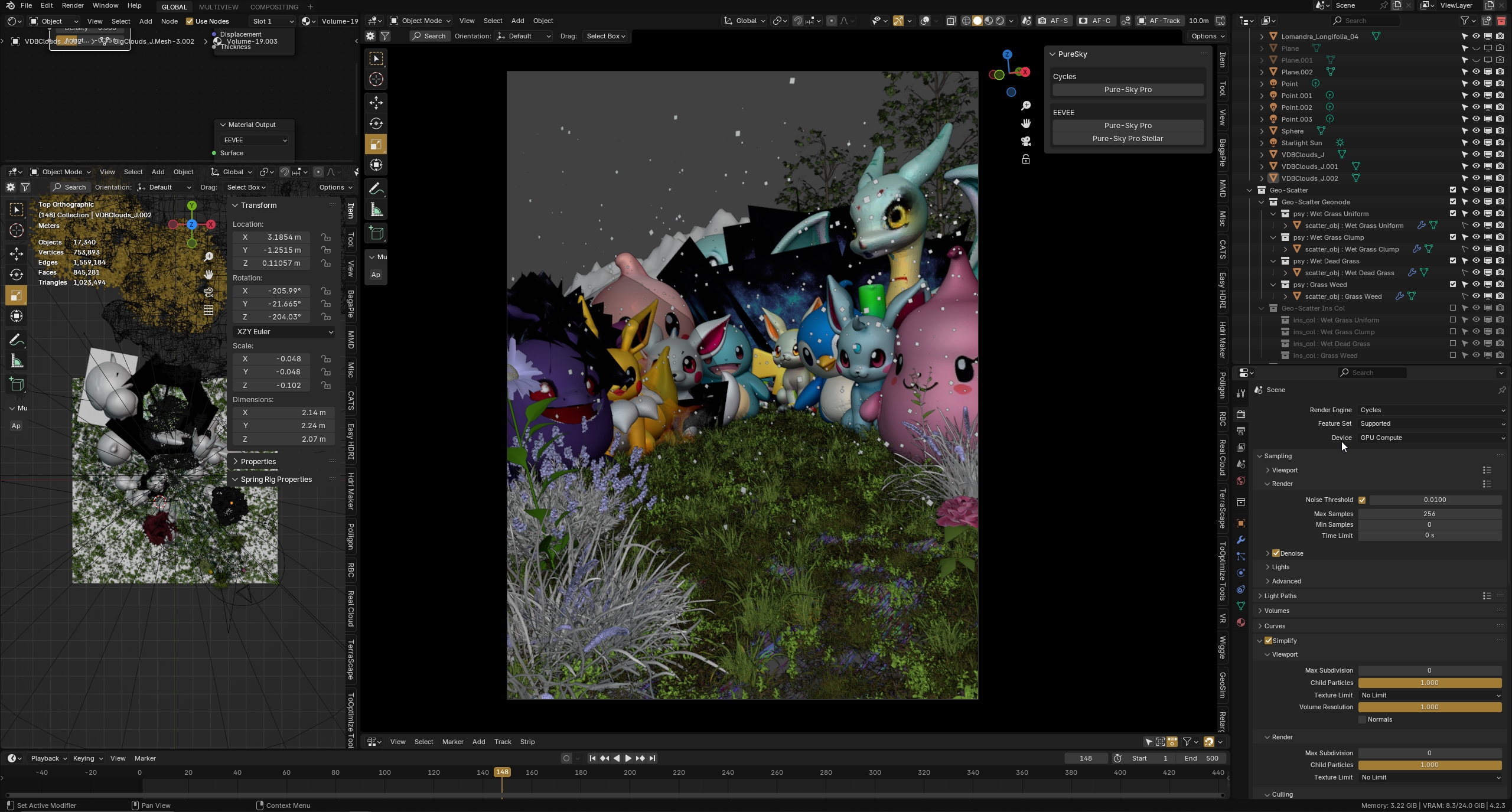The image size is (1512, 812).
Task: Toggle the Simplify checkbox
Action: pos(1268,641)
